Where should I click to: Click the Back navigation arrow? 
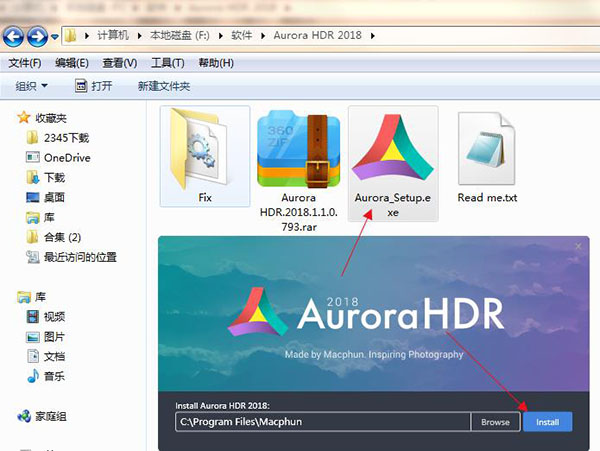coord(13,36)
